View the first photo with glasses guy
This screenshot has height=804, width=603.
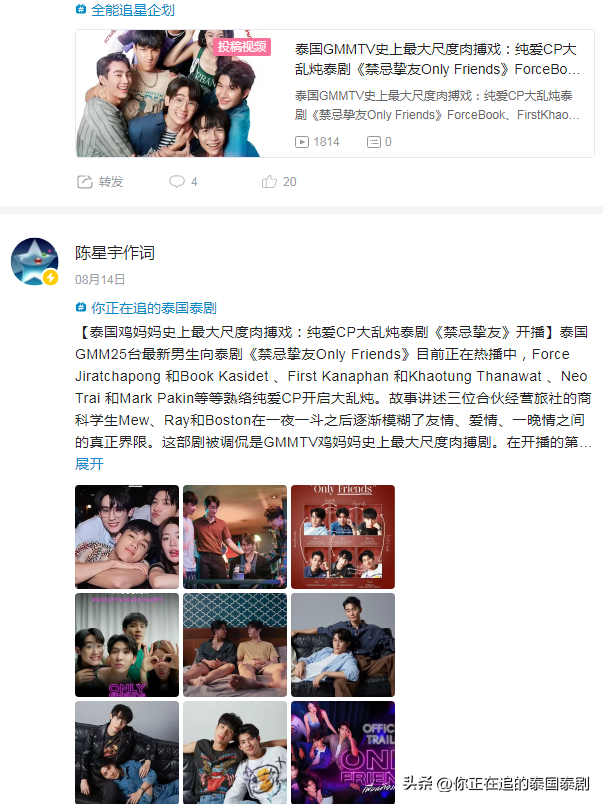tap(127, 537)
